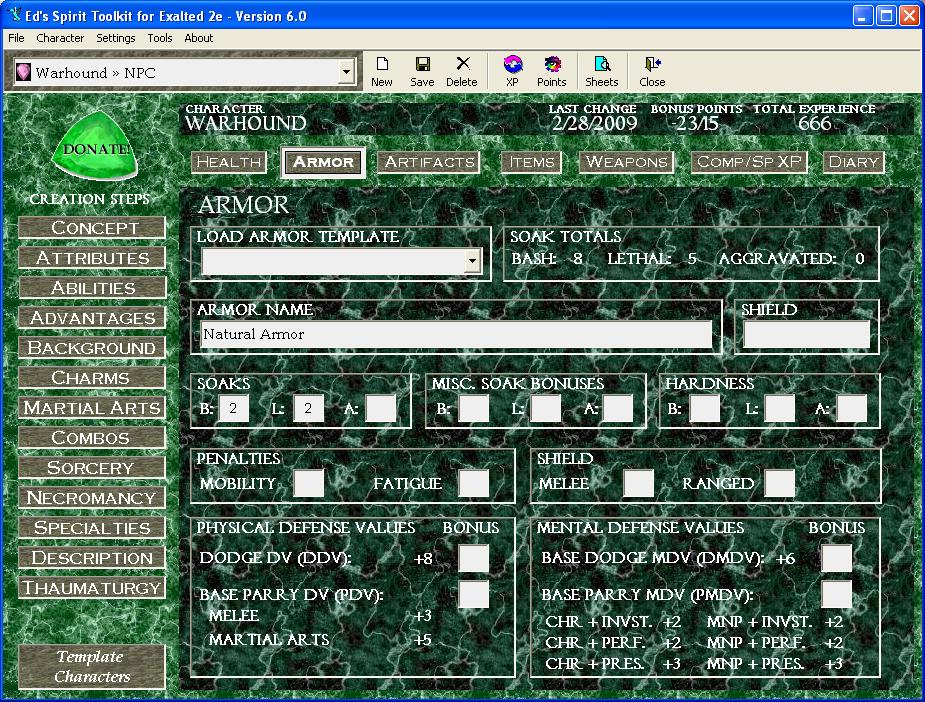This screenshot has width=925, height=702.
Task: Click the Shield Melee field
Action: (638, 484)
